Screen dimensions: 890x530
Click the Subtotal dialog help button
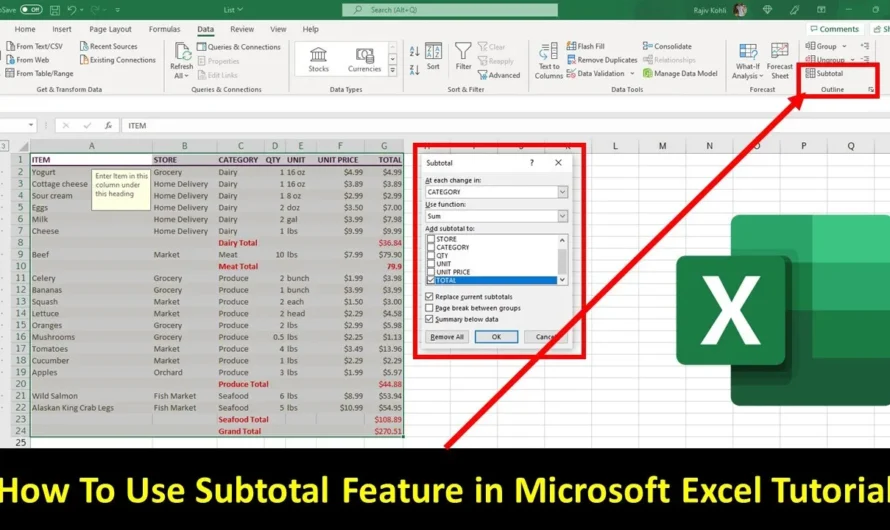point(532,163)
